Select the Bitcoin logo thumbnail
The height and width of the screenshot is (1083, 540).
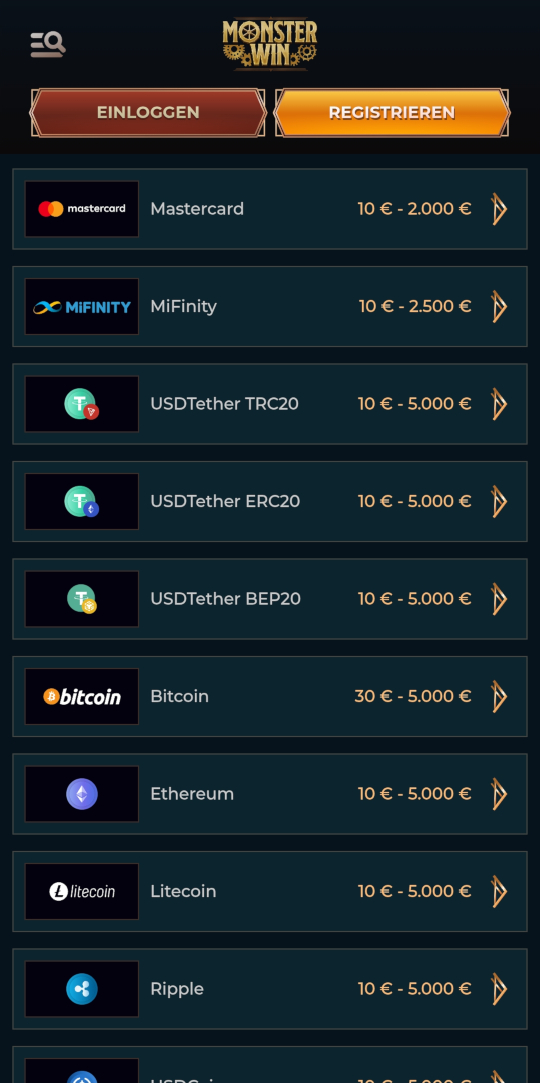coord(81,696)
